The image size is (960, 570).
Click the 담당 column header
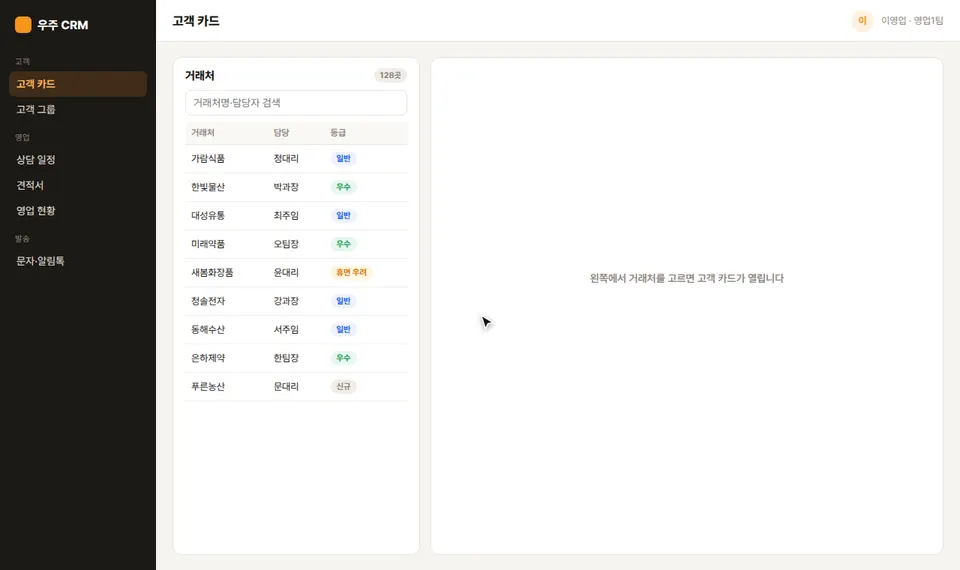click(281, 132)
